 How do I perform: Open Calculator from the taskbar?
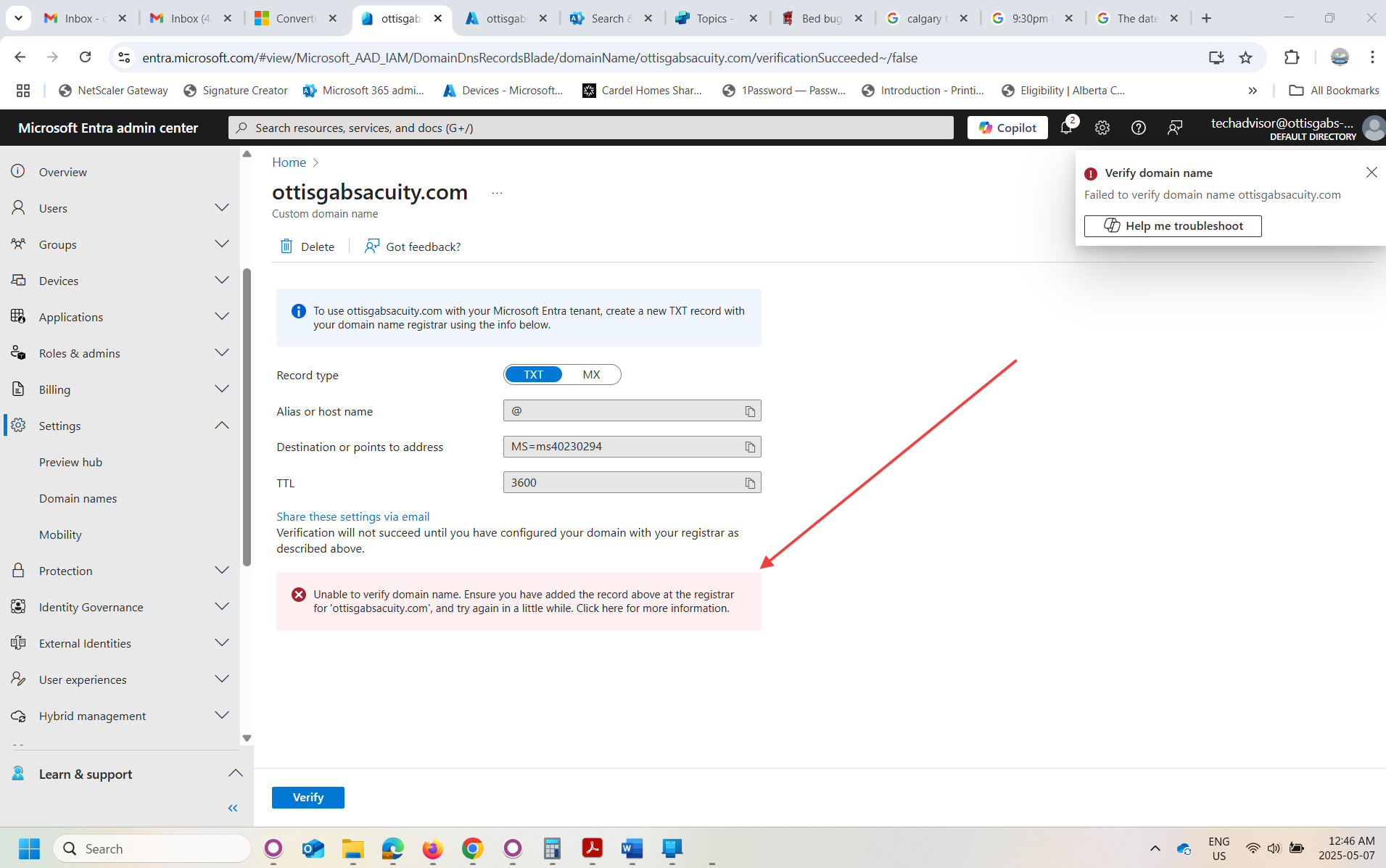[x=553, y=848]
